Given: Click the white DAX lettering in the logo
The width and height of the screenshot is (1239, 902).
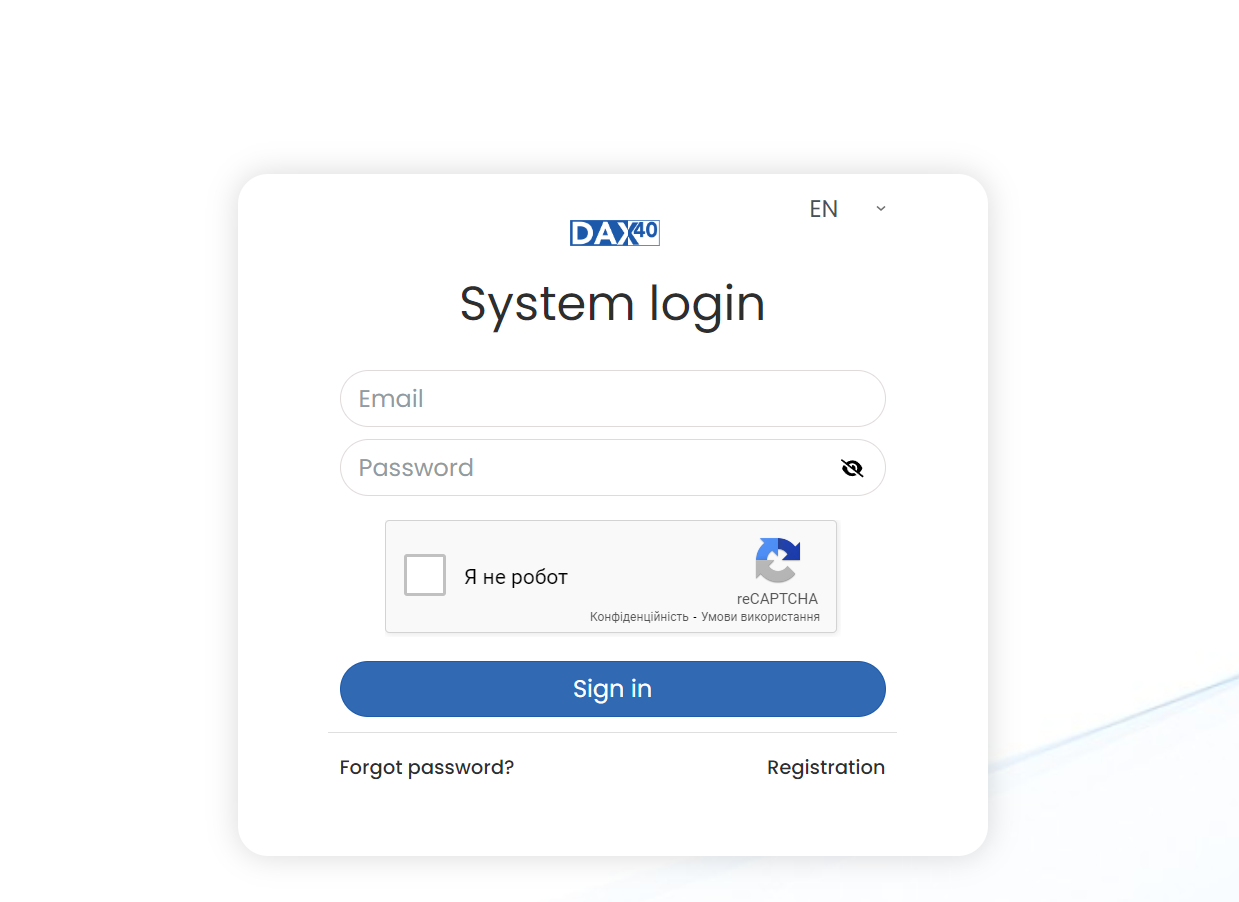Looking at the screenshot, I should [x=601, y=234].
